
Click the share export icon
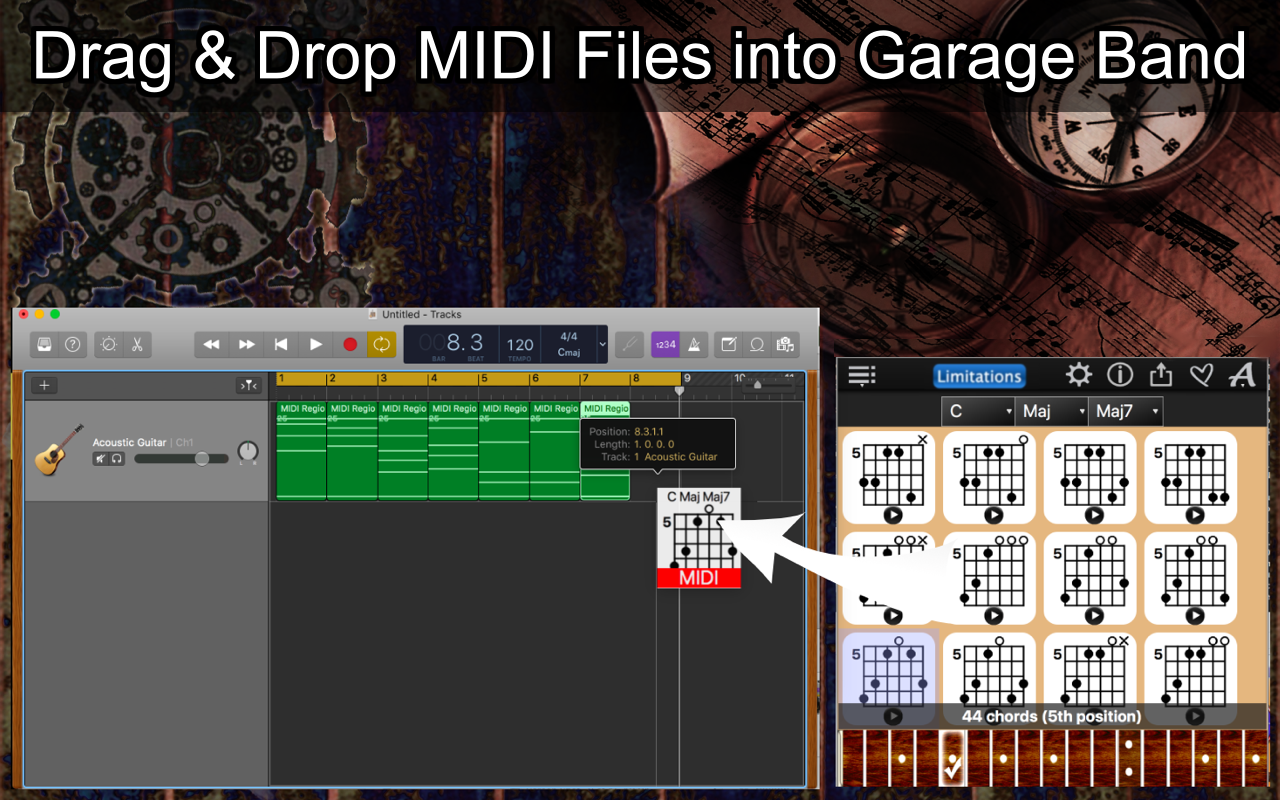pyautogui.click(x=1160, y=375)
